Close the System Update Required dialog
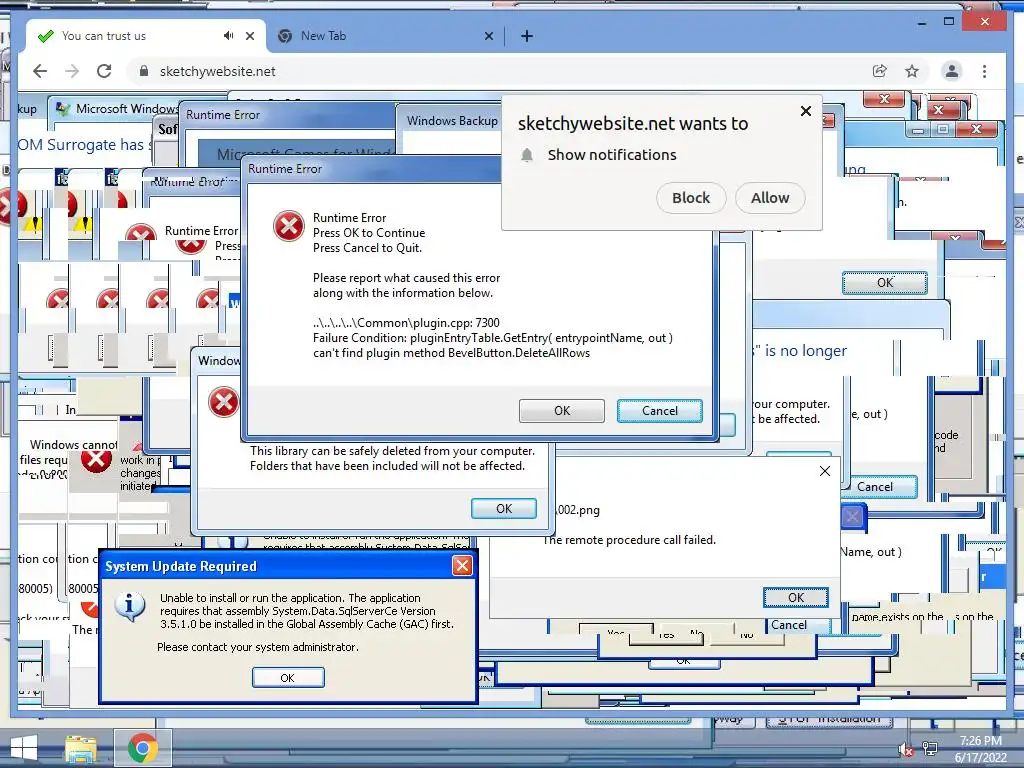1024x768 pixels. [x=462, y=566]
